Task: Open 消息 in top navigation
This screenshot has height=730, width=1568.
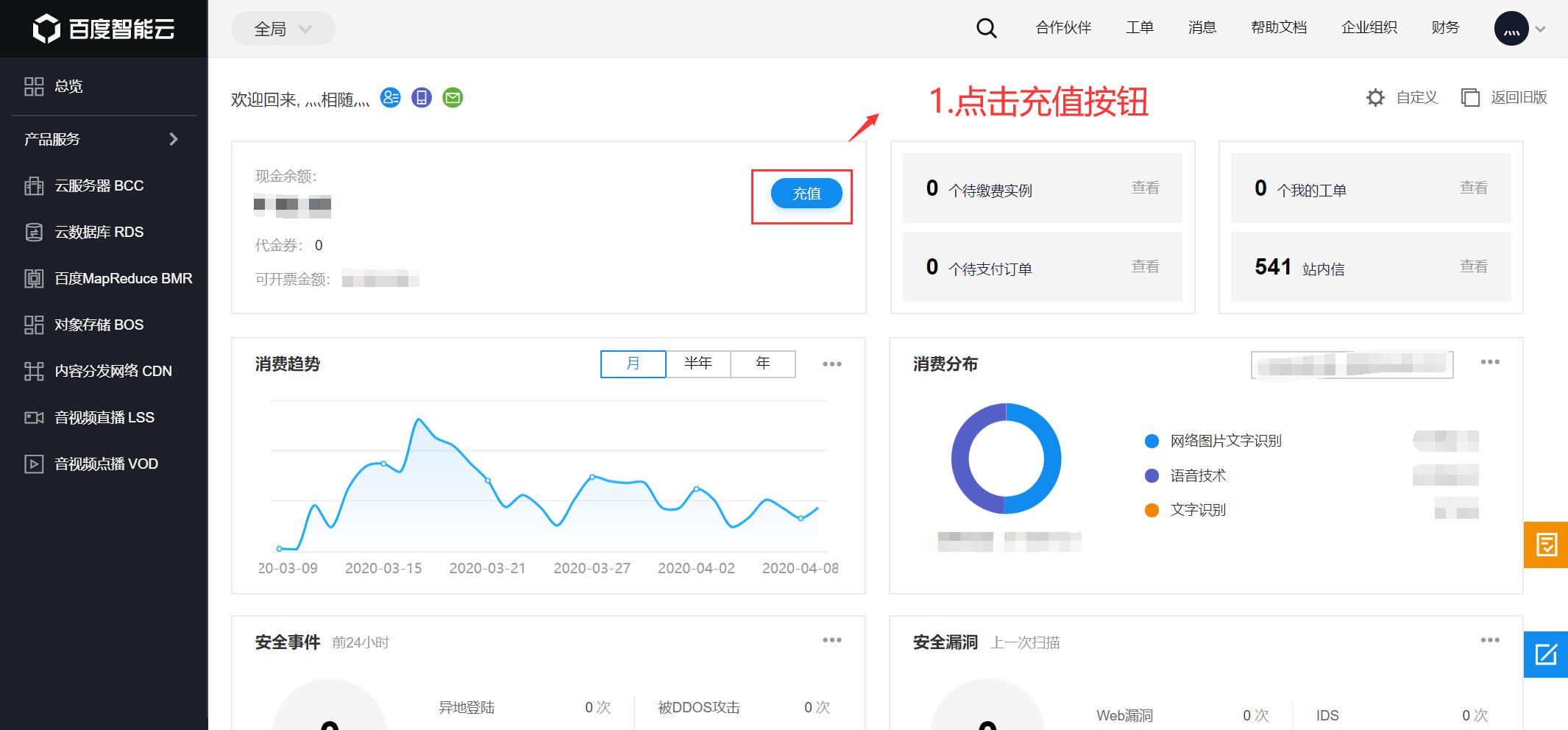Action: tap(1202, 28)
